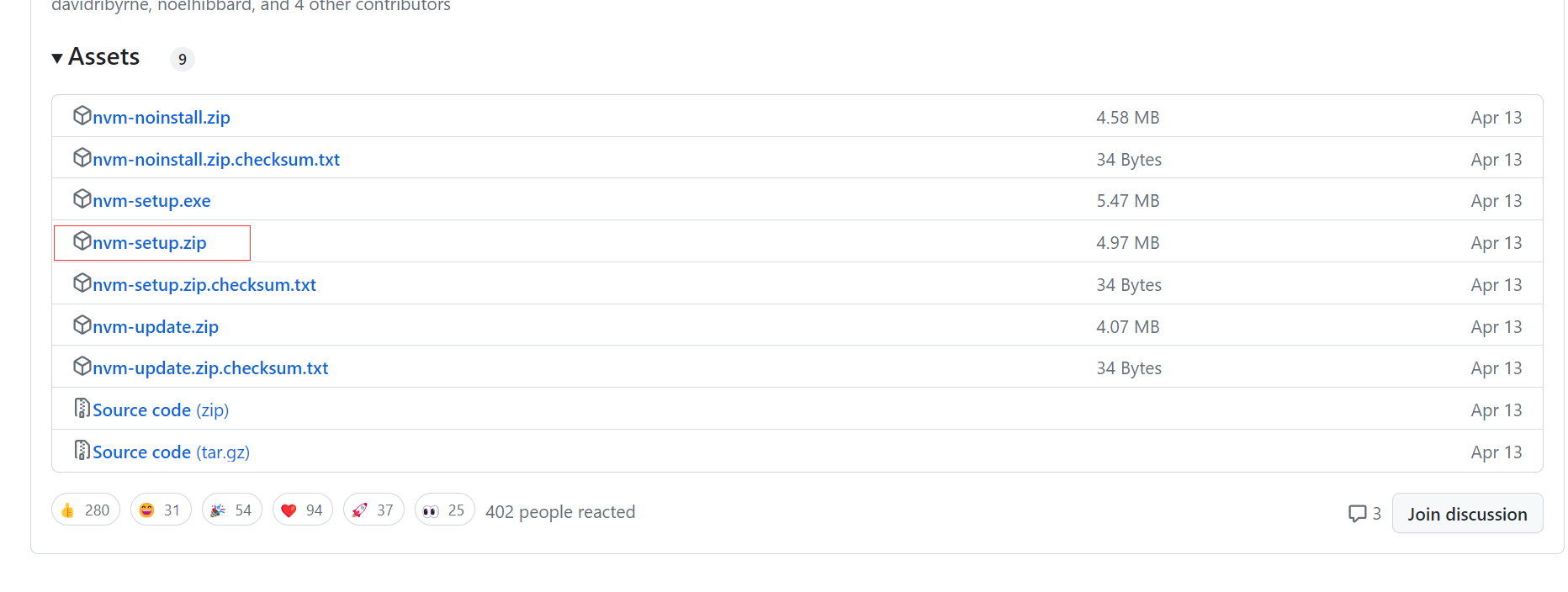Toggle the rocket reaction showing 37

(373, 510)
